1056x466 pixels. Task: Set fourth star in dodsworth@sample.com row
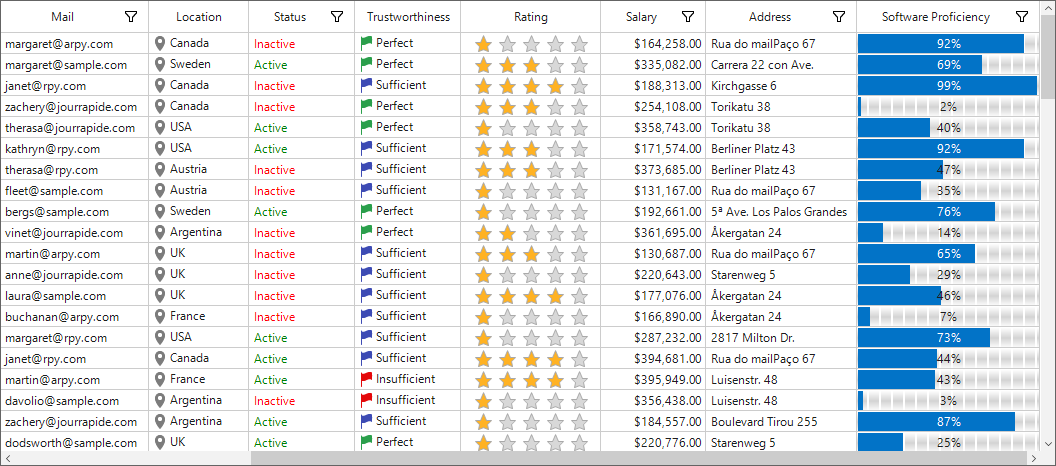pos(555,442)
